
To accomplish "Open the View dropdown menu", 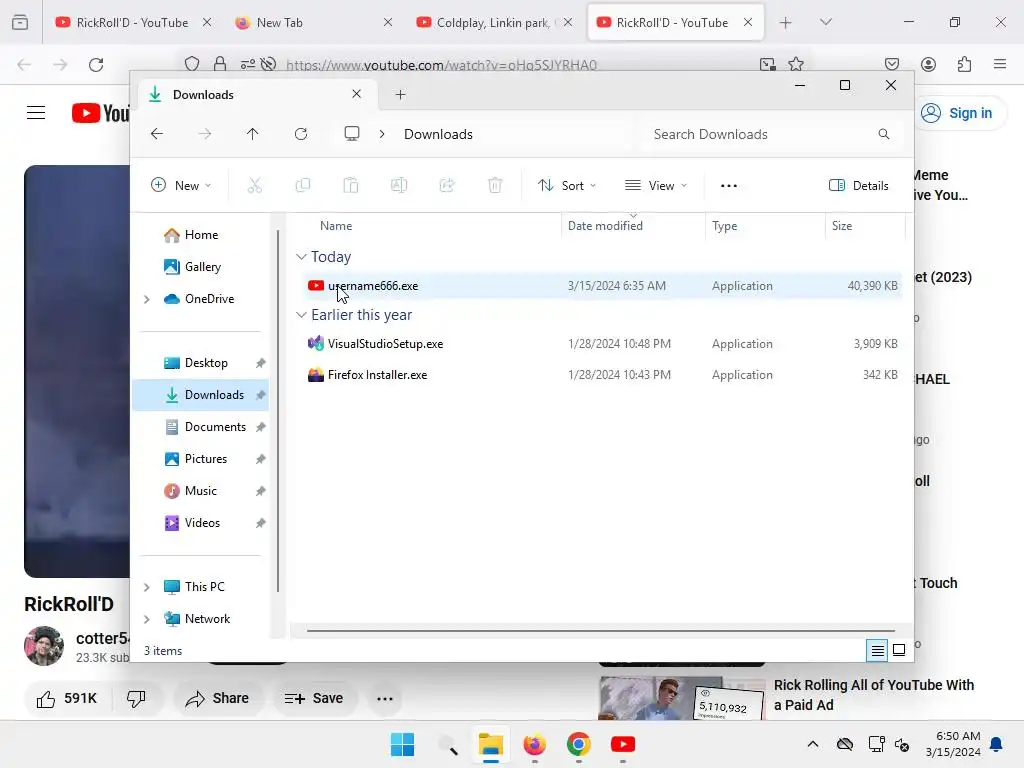I will (656, 185).
